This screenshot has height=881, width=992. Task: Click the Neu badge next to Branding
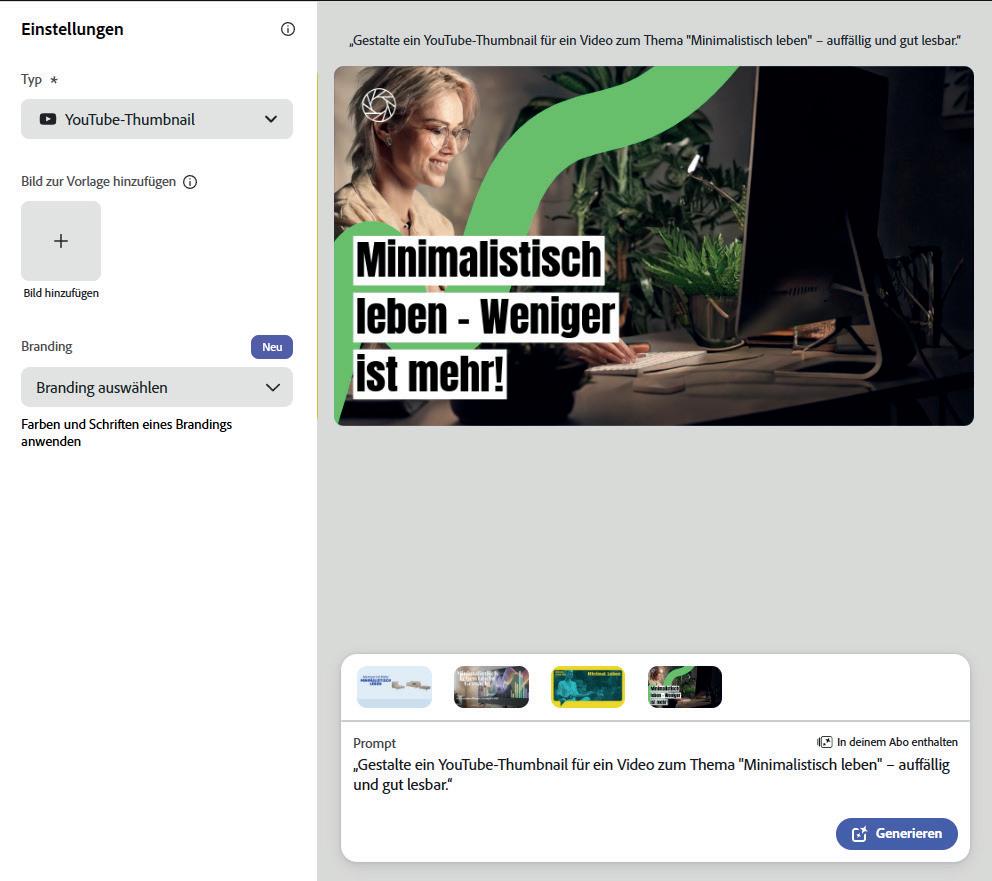pyautogui.click(x=272, y=347)
